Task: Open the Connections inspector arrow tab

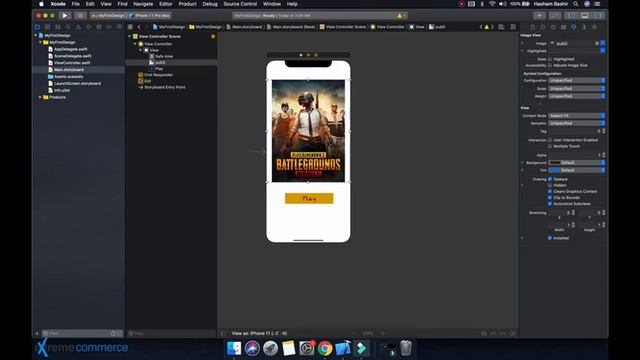Action: (x=594, y=27)
